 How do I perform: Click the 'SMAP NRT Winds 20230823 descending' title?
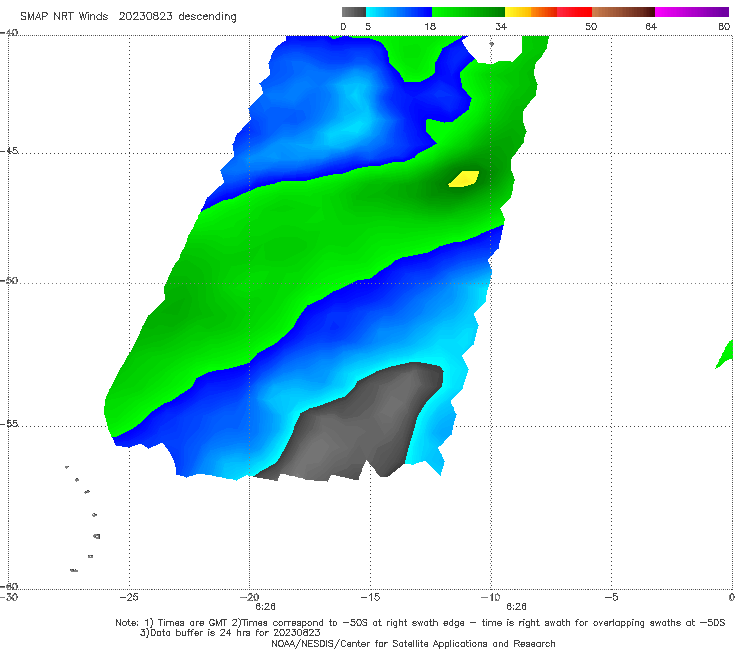coord(128,16)
